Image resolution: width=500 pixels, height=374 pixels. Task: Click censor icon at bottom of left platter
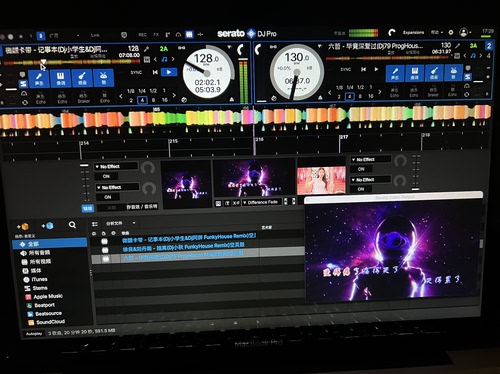pyautogui.click(x=184, y=99)
